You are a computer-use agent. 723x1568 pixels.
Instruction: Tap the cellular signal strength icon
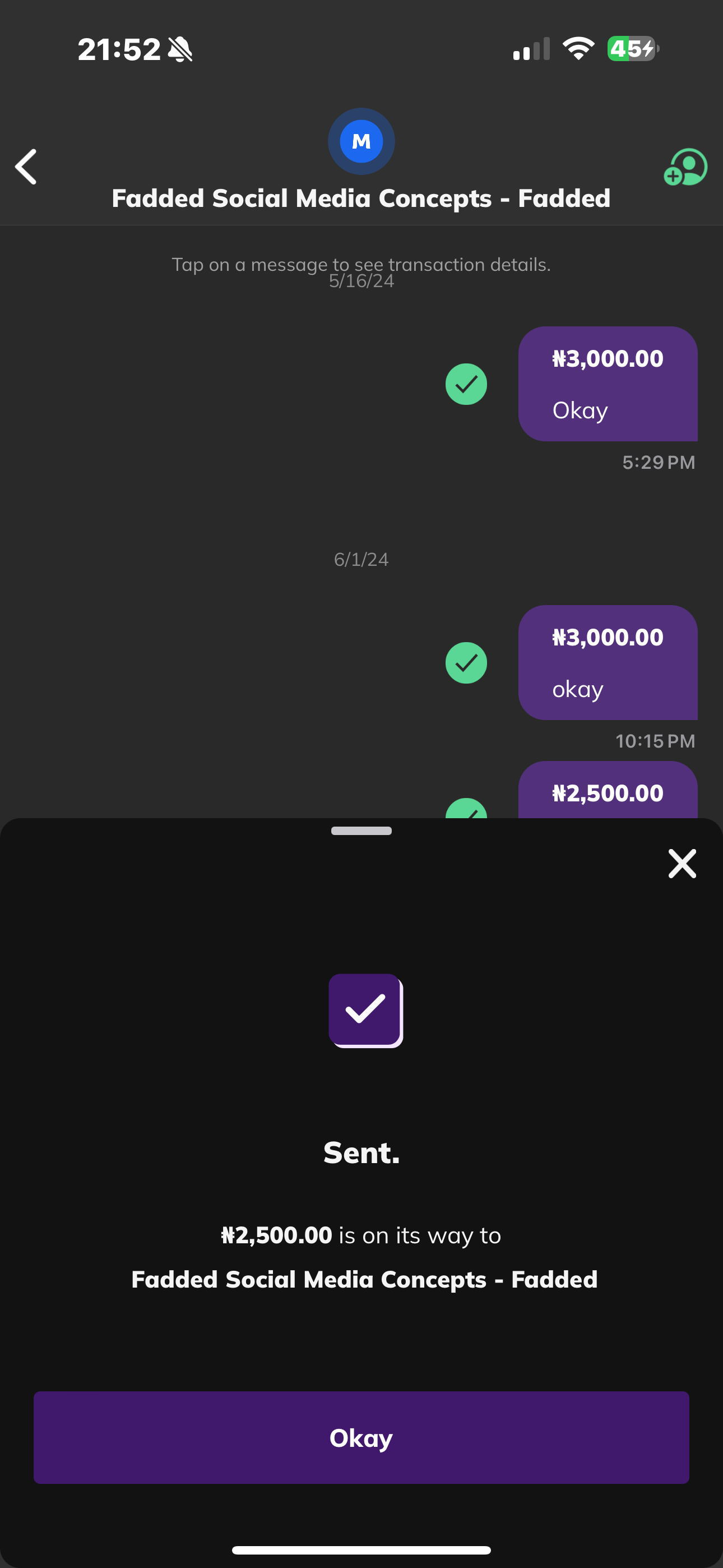pyautogui.click(x=531, y=49)
